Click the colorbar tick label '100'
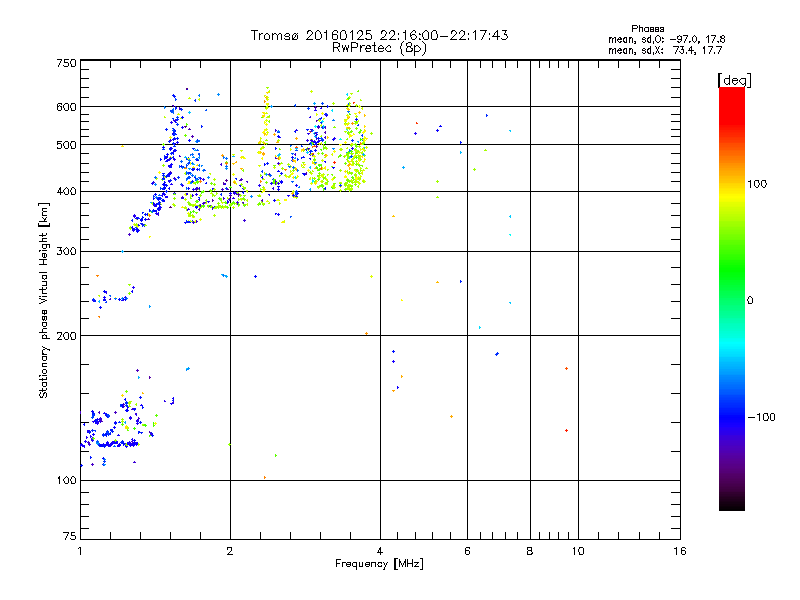Screen dimensions: 800x600 757,184
